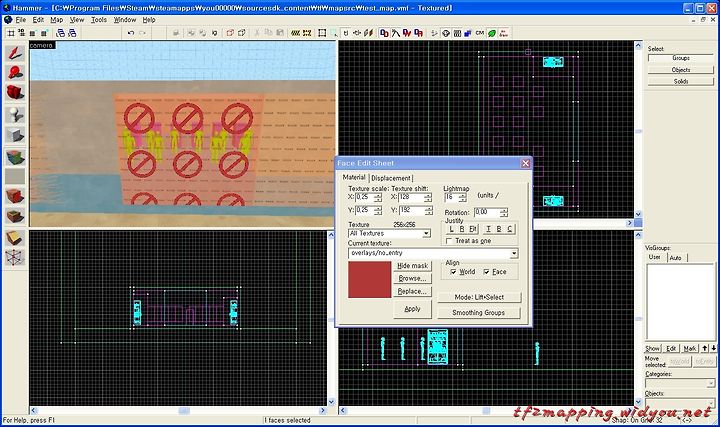Click the Mark VisGroups button
Screen dimensions: 720x427
point(689,348)
